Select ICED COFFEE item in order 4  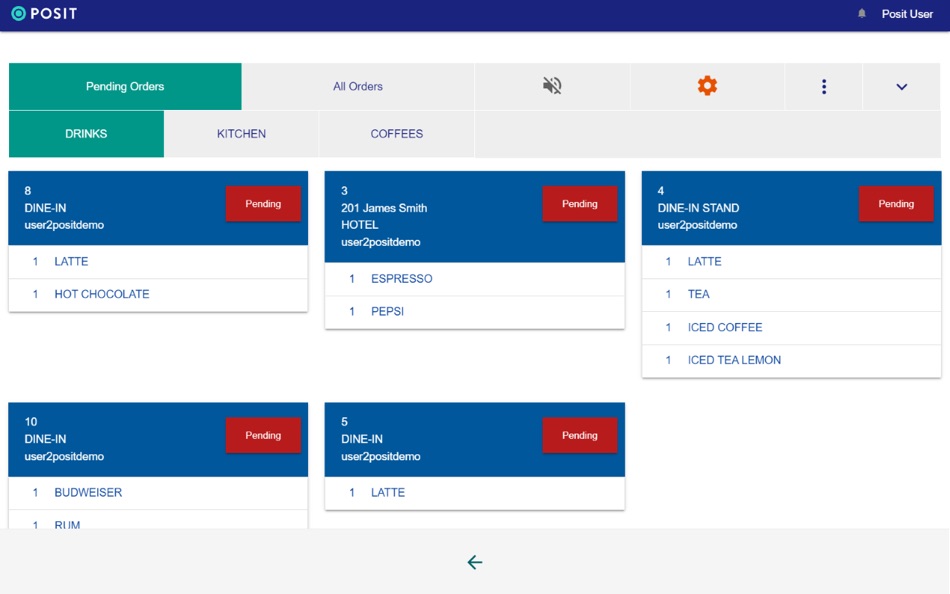coord(791,328)
